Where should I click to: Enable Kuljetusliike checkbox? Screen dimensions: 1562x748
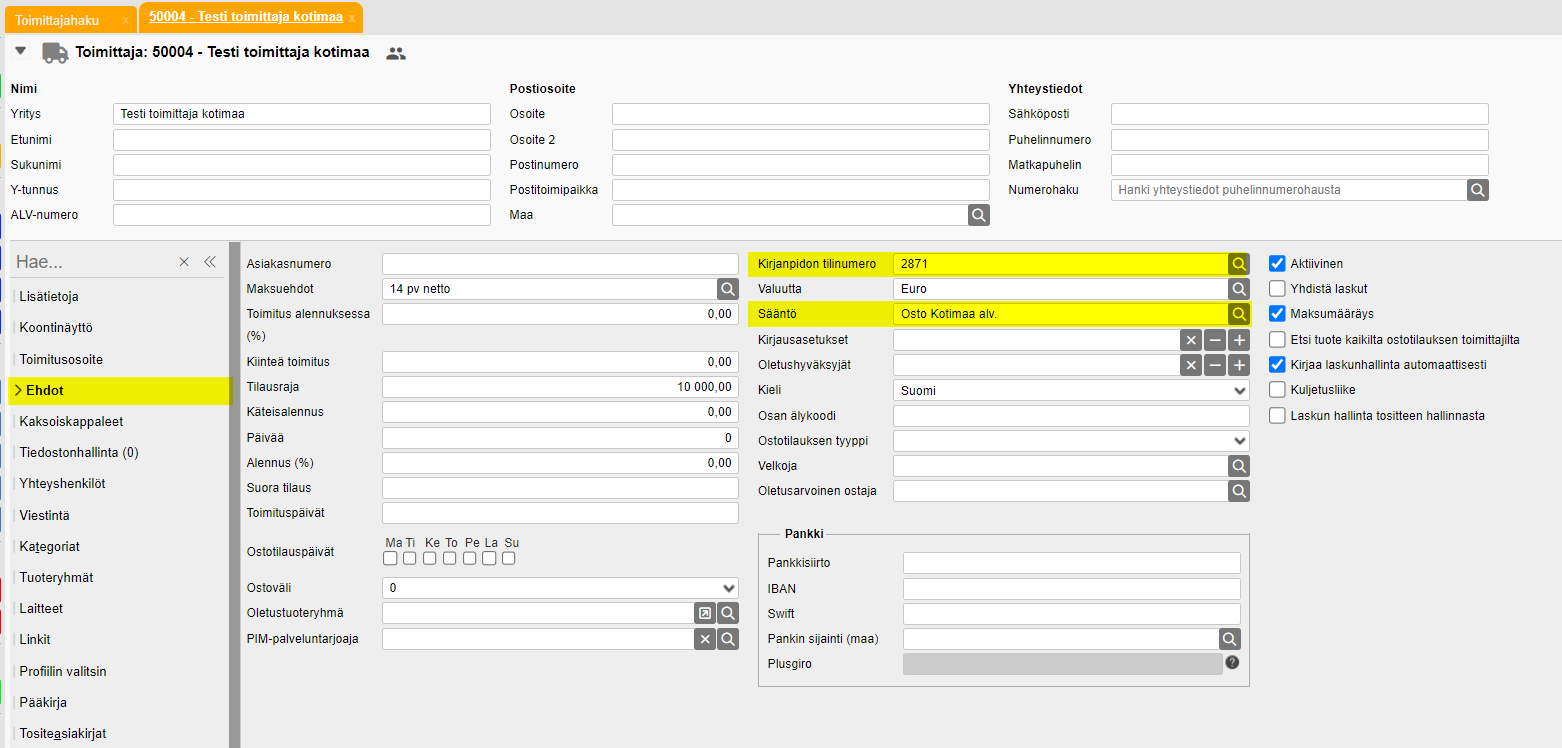point(1277,390)
